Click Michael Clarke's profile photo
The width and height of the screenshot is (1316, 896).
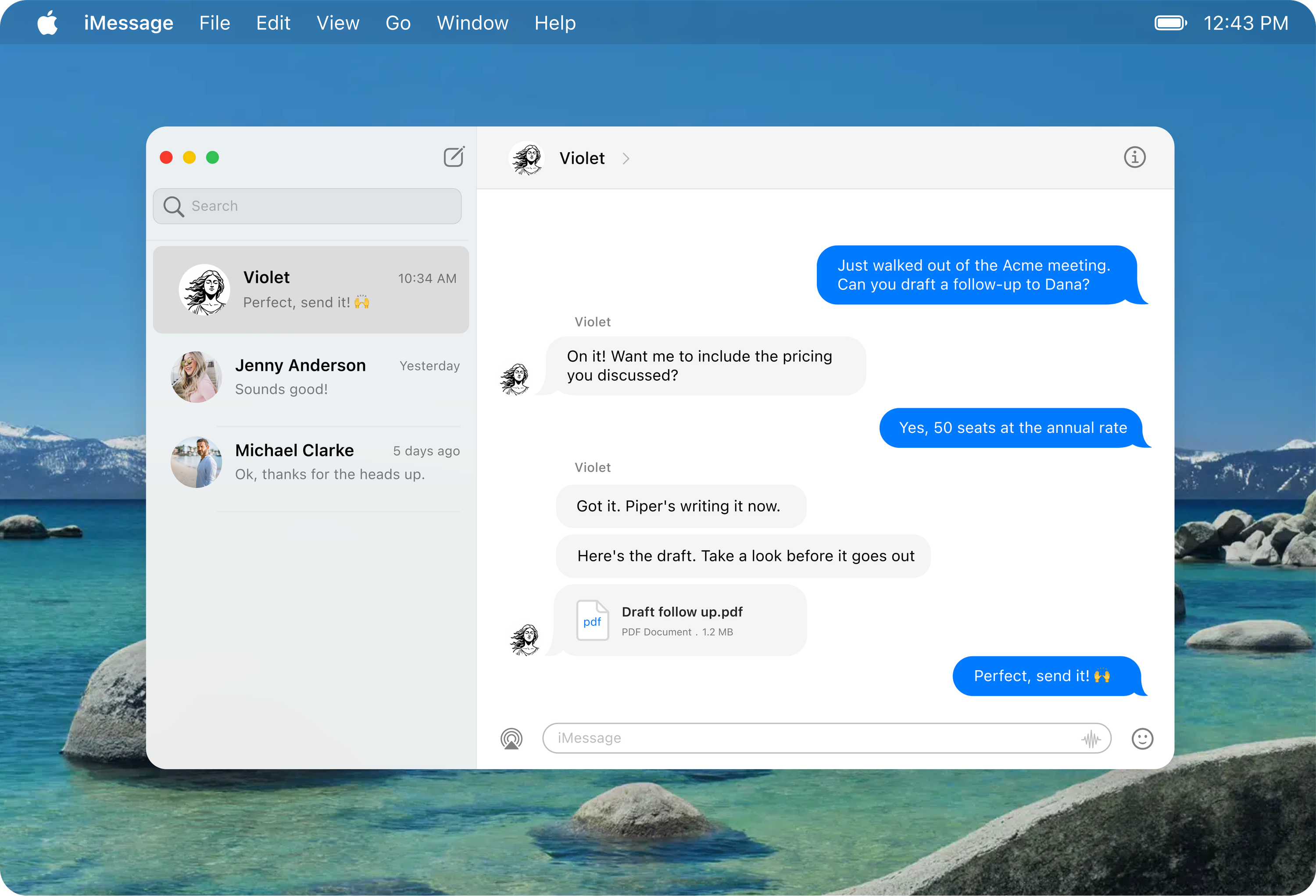tap(196, 462)
